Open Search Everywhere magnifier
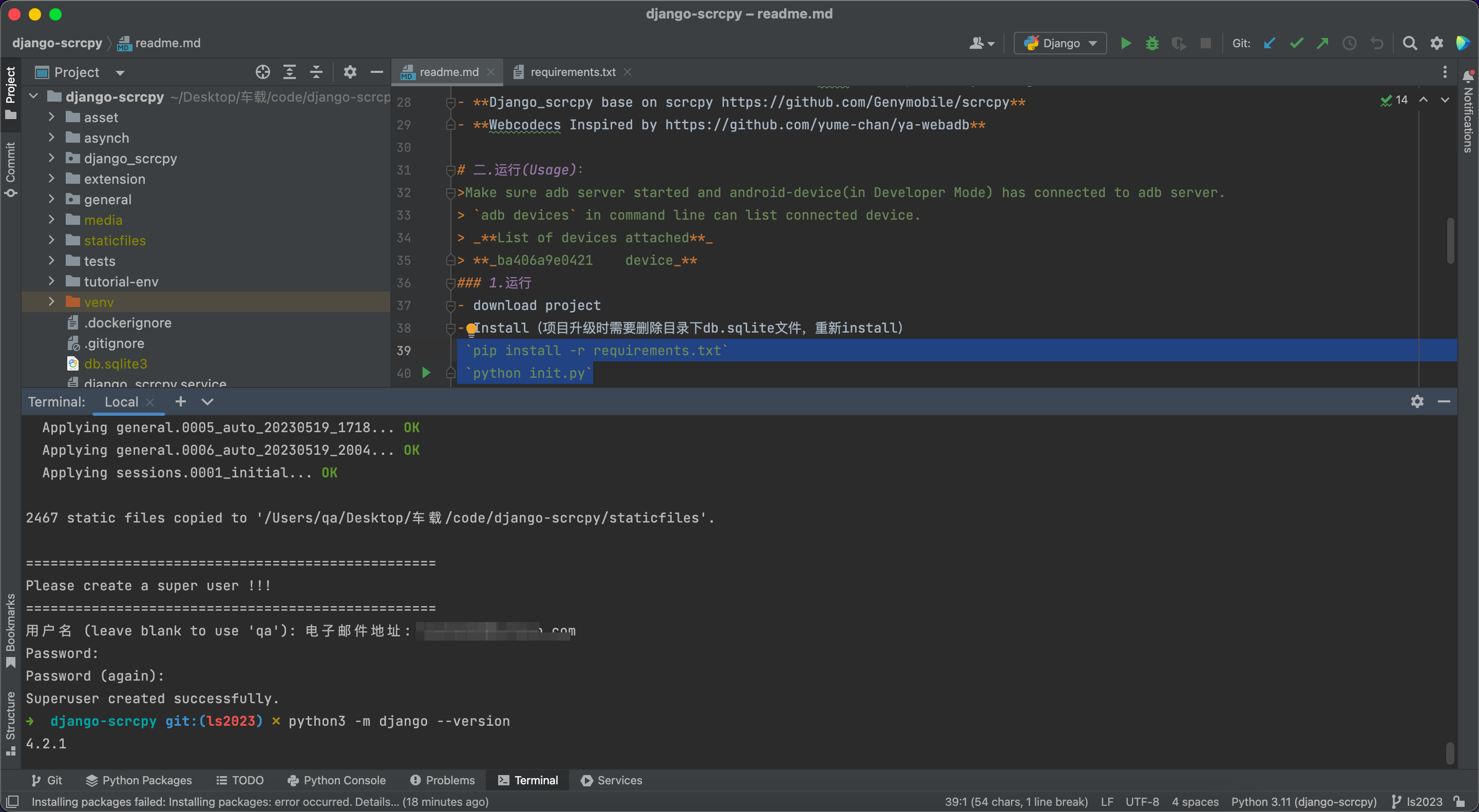The height and width of the screenshot is (812, 1479). 1410,44
